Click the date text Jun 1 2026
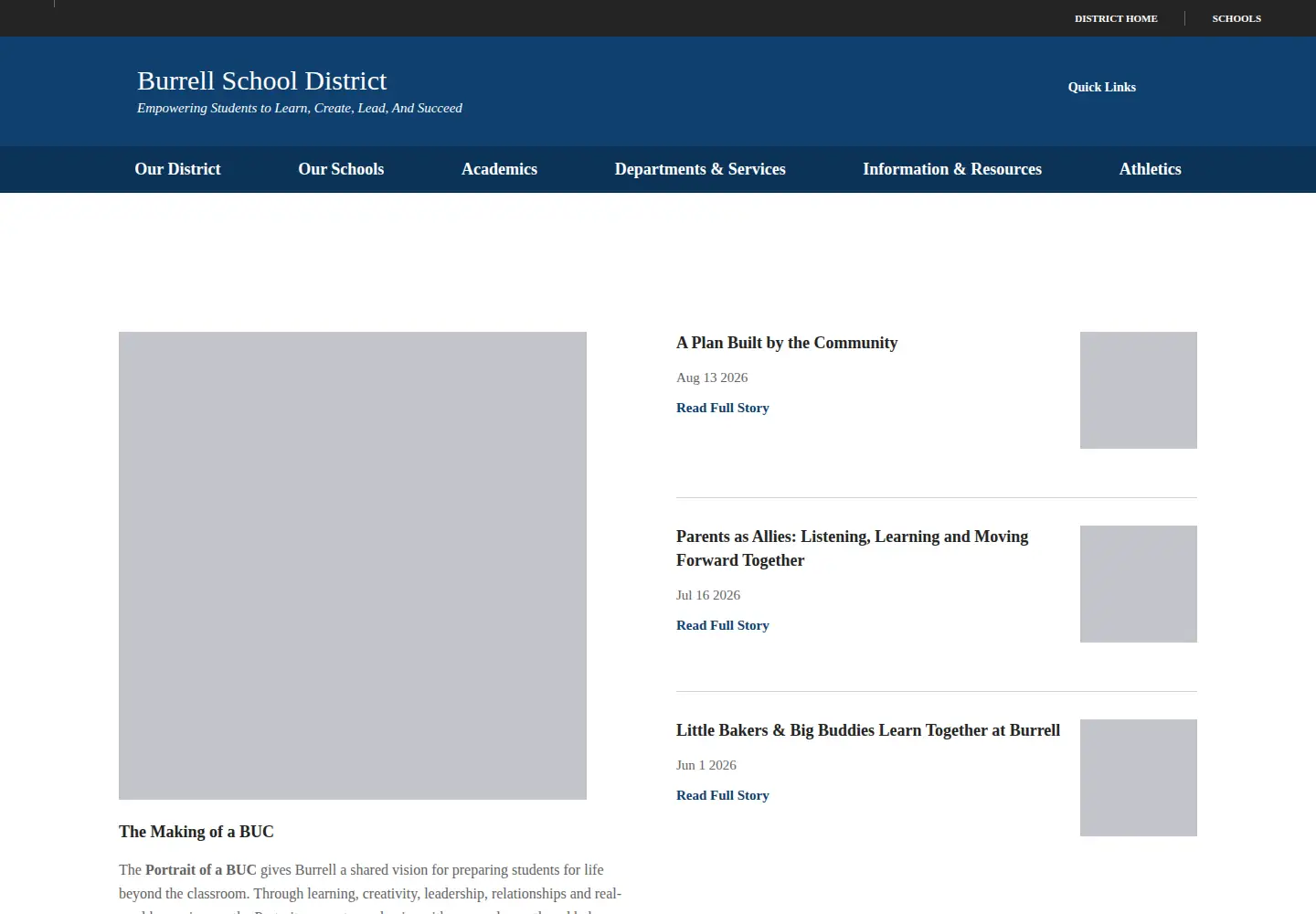Viewport: 1316px width, 914px height. pos(706,765)
